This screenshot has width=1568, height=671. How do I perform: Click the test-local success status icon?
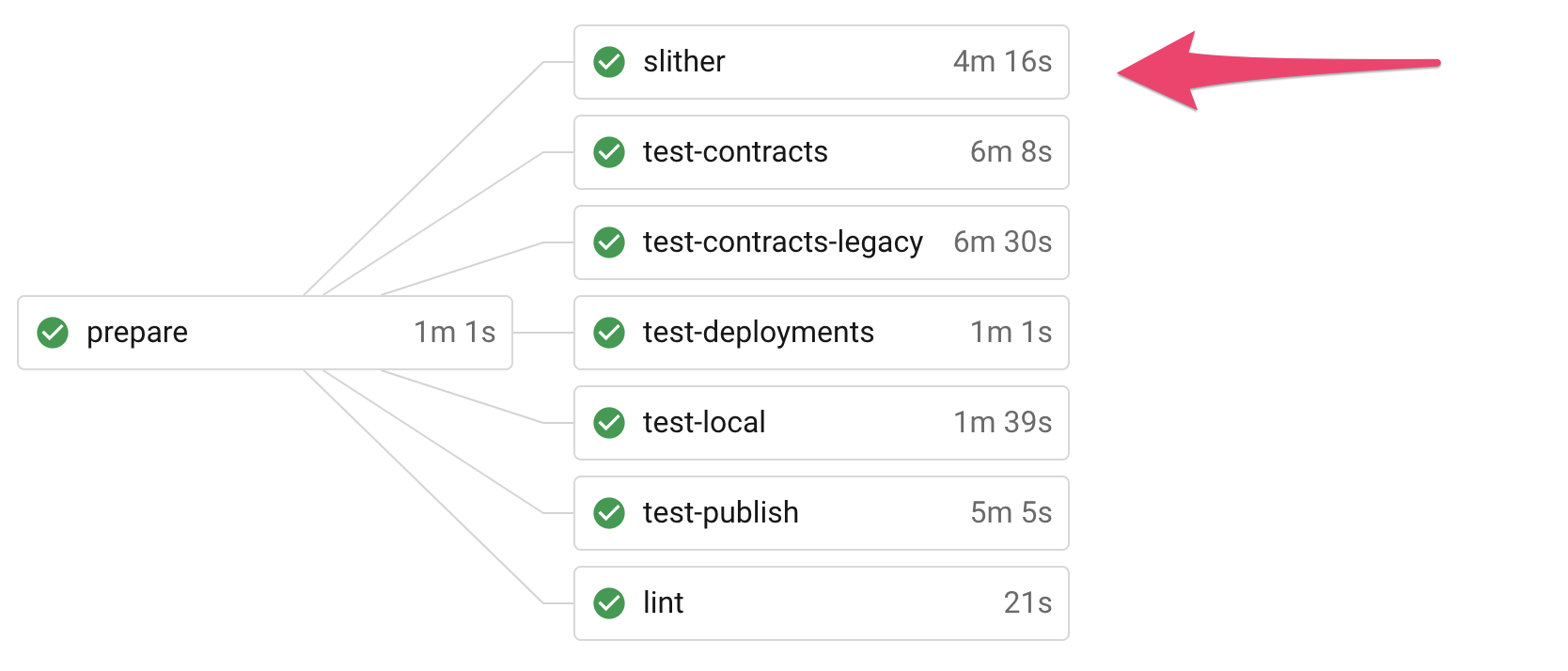[609, 423]
